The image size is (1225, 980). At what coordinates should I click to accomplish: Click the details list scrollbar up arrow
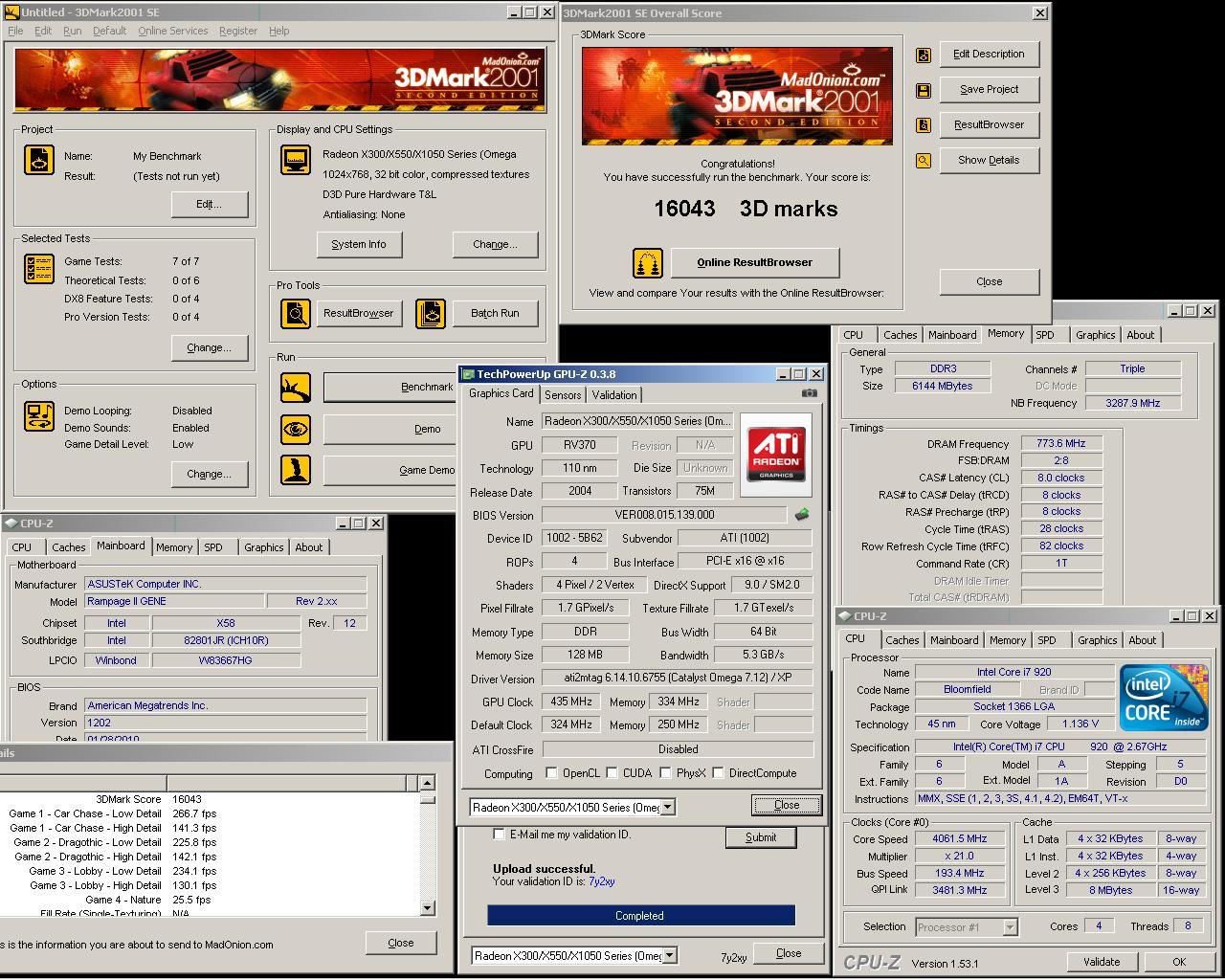click(x=427, y=782)
